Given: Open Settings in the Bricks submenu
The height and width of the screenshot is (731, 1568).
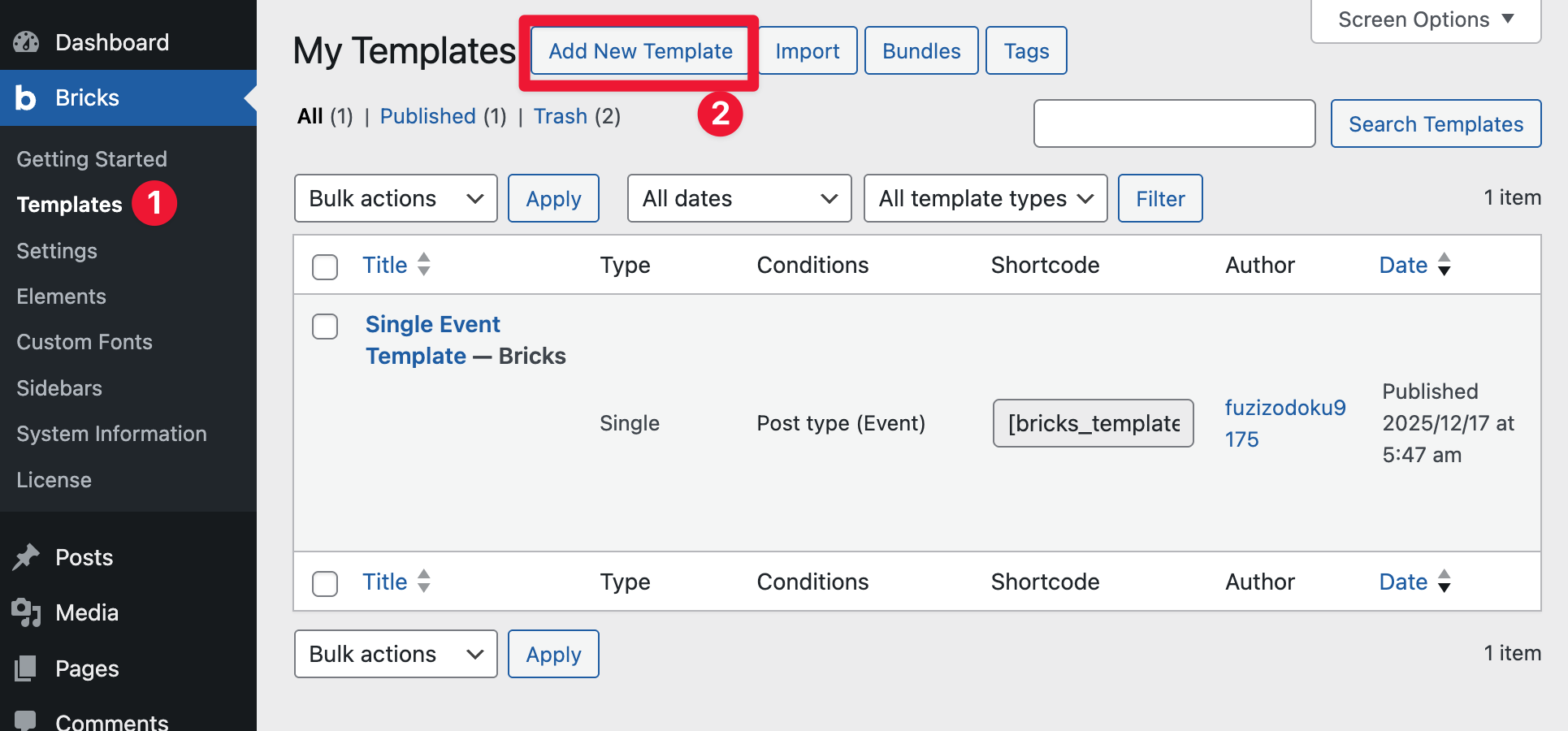Looking at the screenshot, I should [x=57, y=251].
